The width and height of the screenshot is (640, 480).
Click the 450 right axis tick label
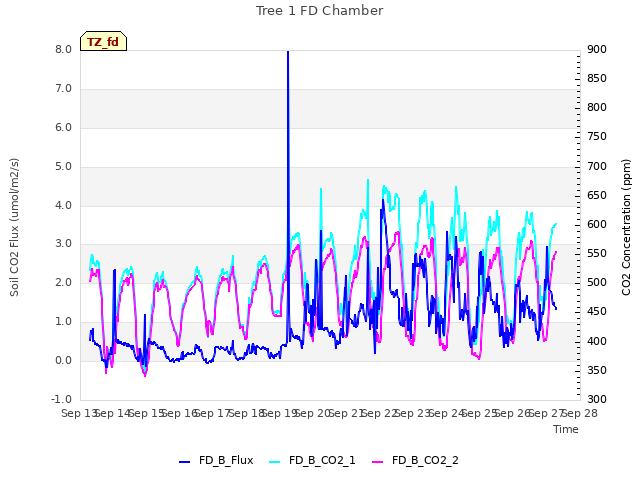597,311
